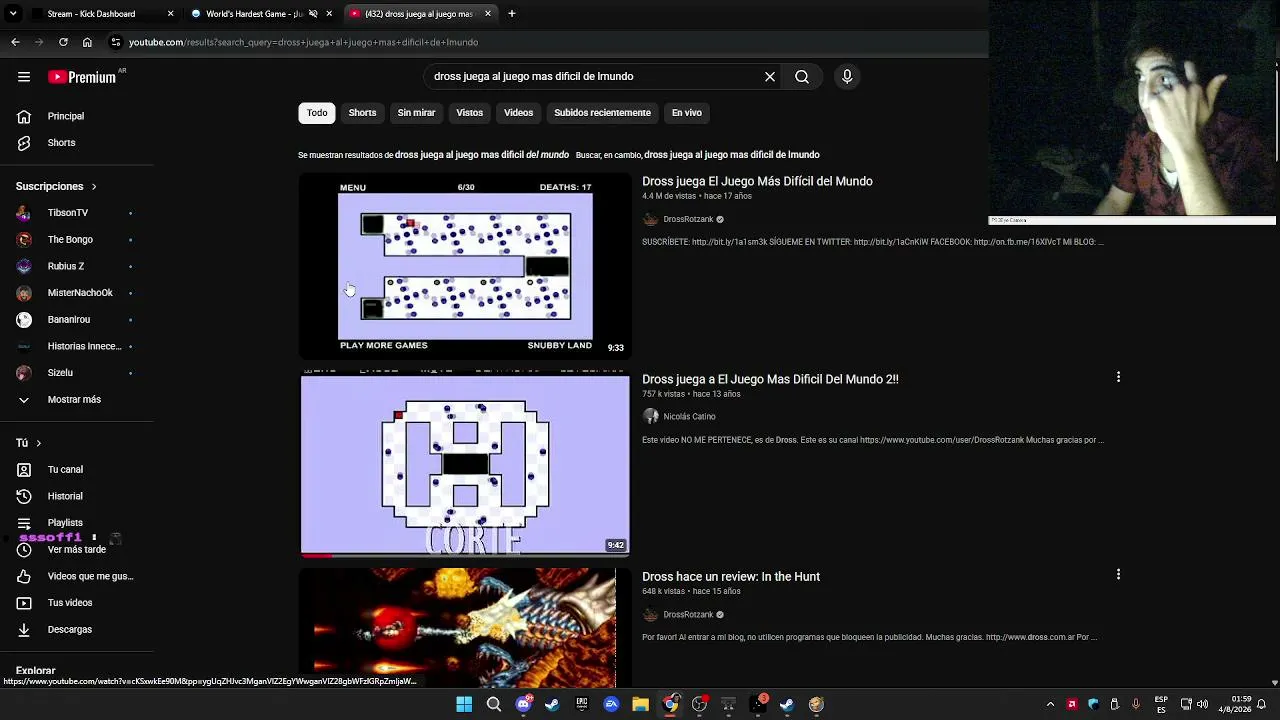Image resolution: width=1280 pixels, height=720 pixels.
Task: Select the Shorts filter chip
Action: 362,113
